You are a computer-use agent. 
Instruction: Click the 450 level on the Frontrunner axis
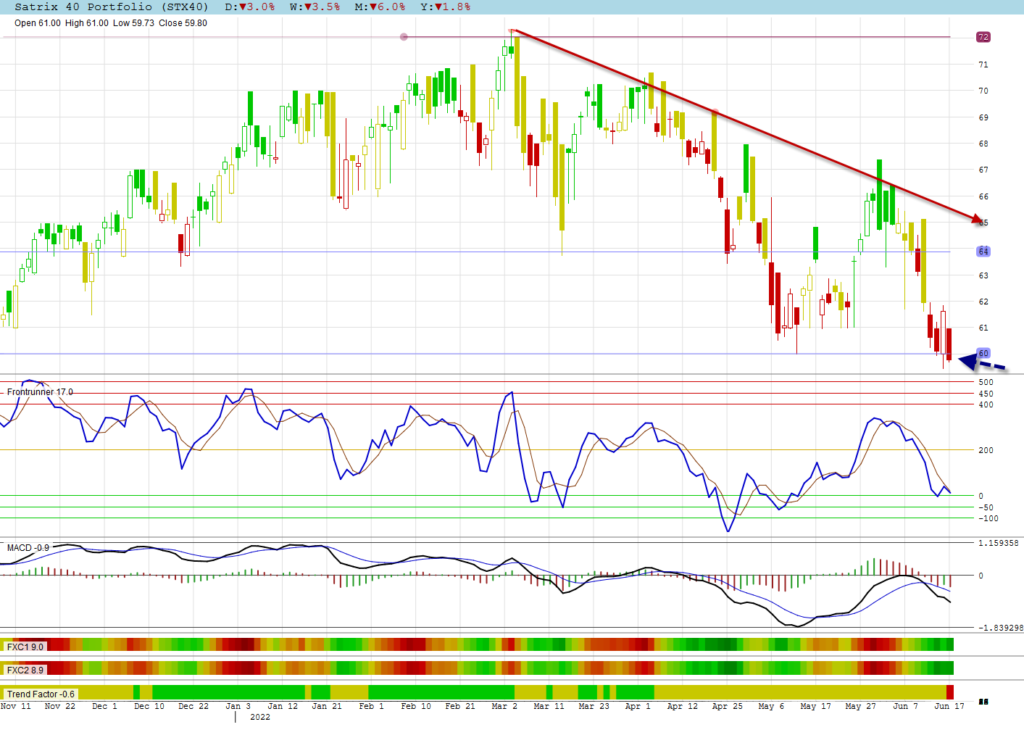(985, 394)
